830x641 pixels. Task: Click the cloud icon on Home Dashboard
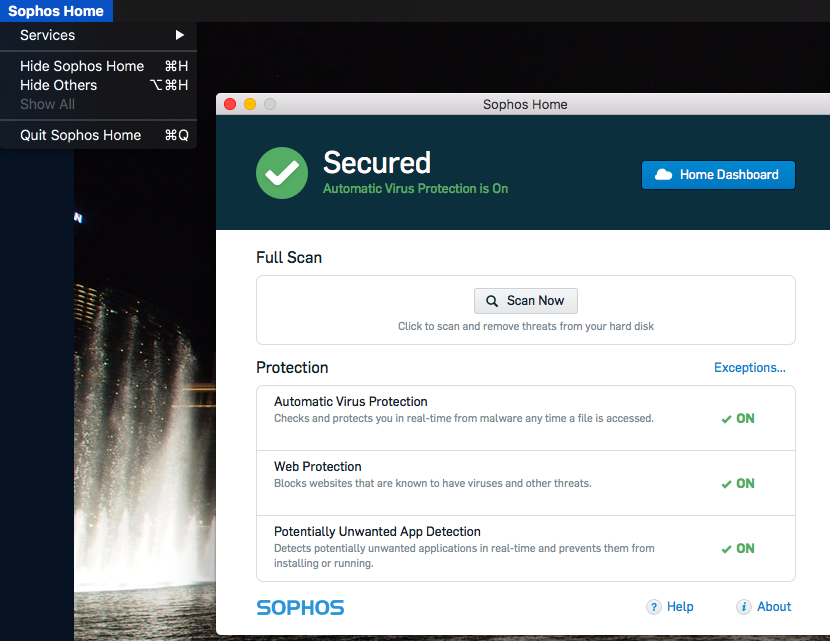(x=663, y=175)
